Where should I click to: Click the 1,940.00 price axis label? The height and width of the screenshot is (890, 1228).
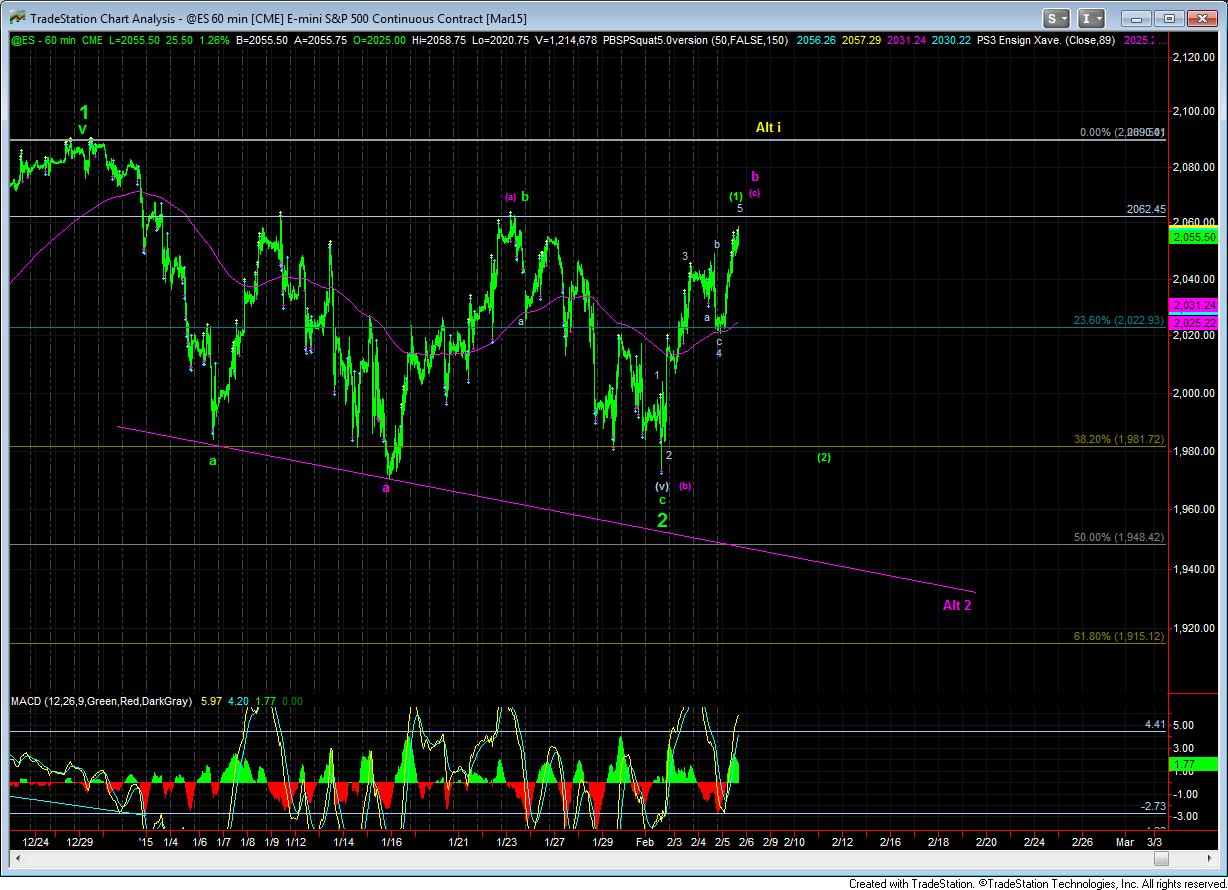1192,569
